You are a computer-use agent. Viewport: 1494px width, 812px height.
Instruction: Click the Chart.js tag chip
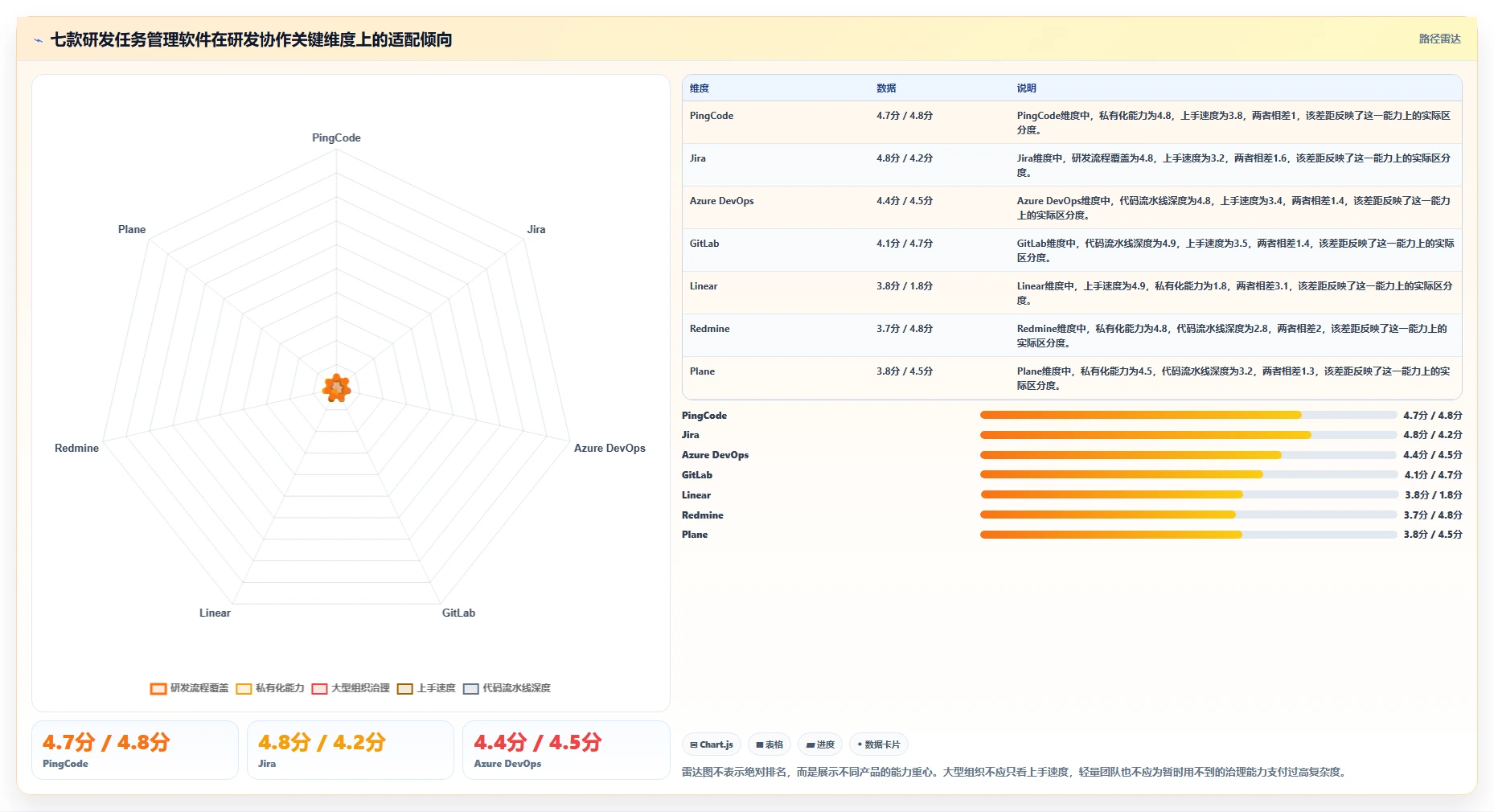[x=712, y=744]
